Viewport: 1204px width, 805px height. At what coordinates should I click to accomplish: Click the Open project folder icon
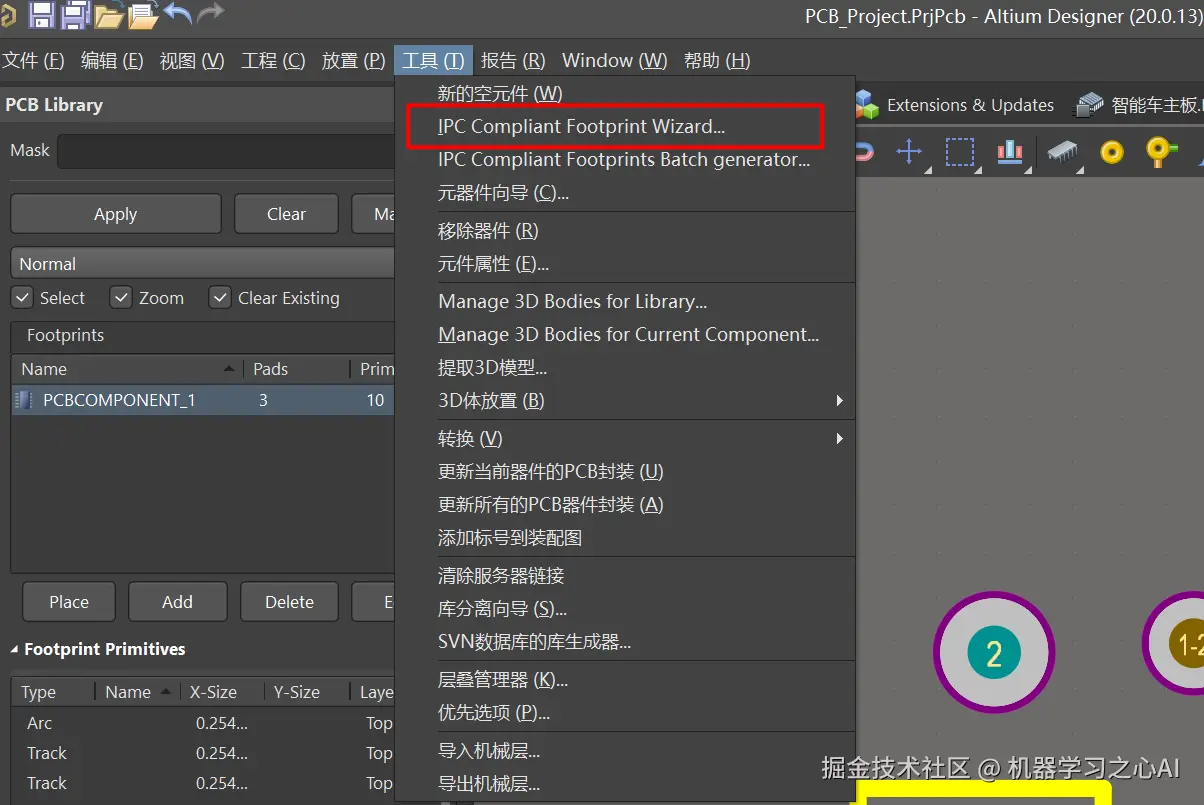click(144, 14)
